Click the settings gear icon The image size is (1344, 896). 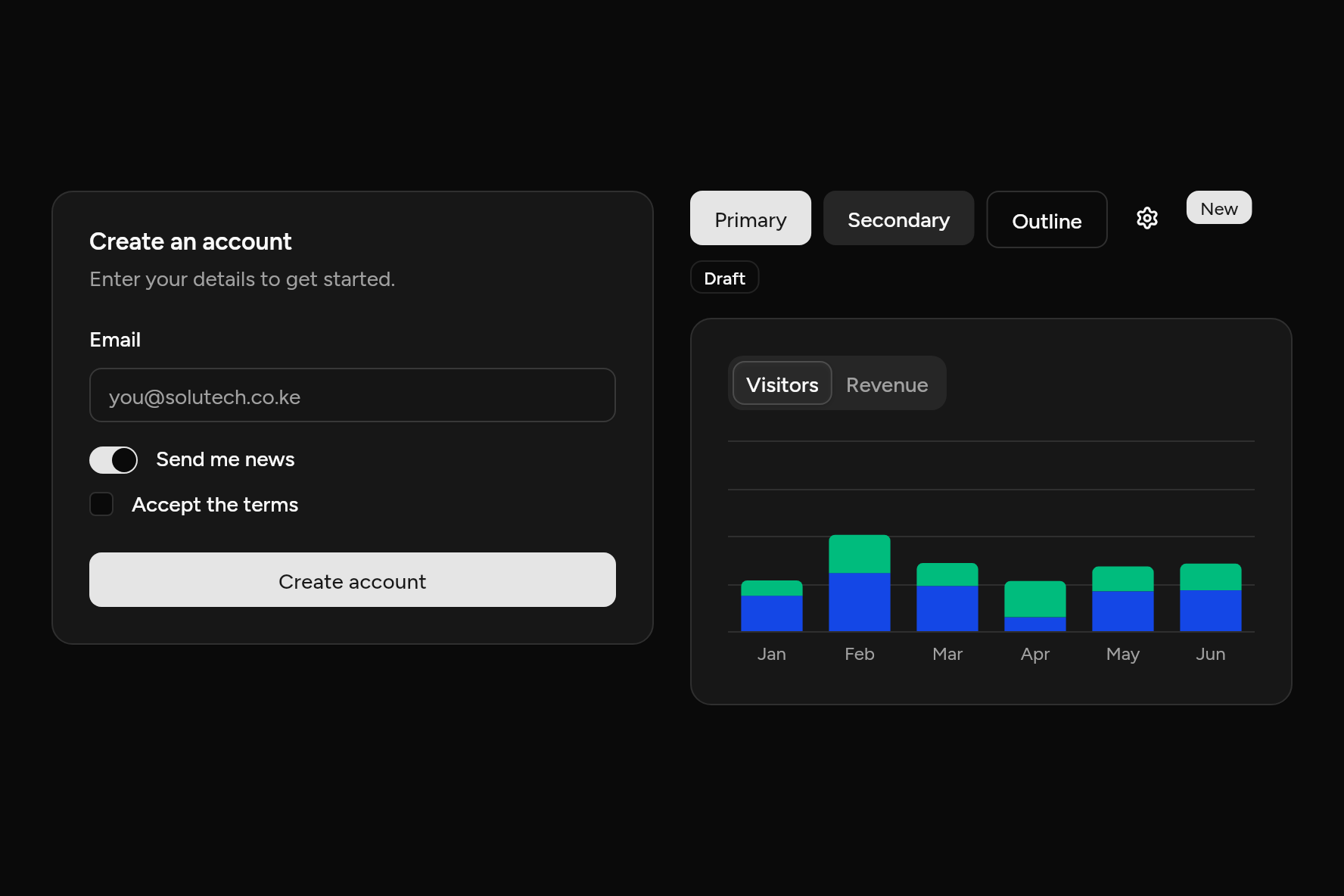tap(1147, 219)
